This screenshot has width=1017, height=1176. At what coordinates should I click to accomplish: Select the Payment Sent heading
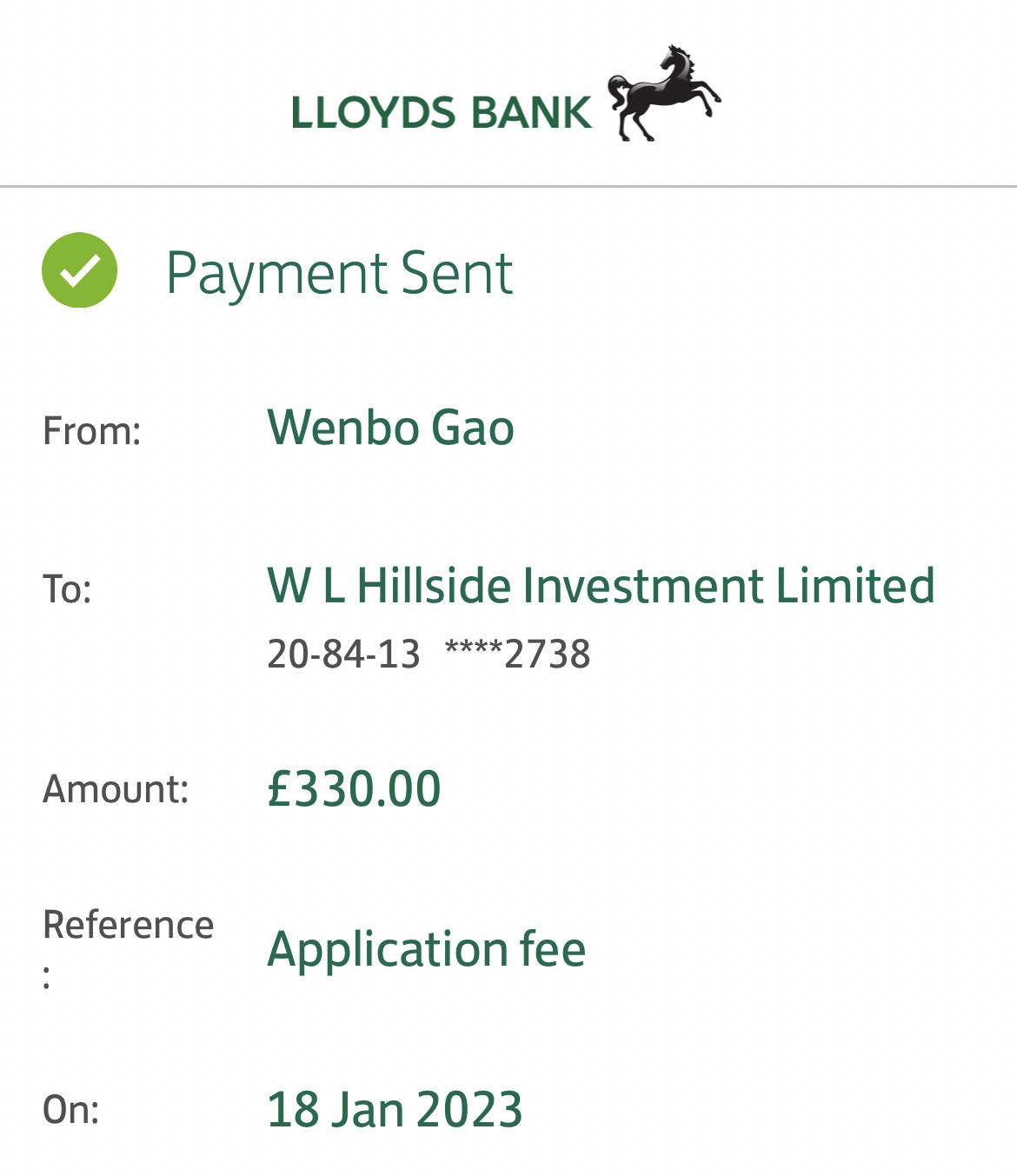pyautogui.click(x=339, y=273)
